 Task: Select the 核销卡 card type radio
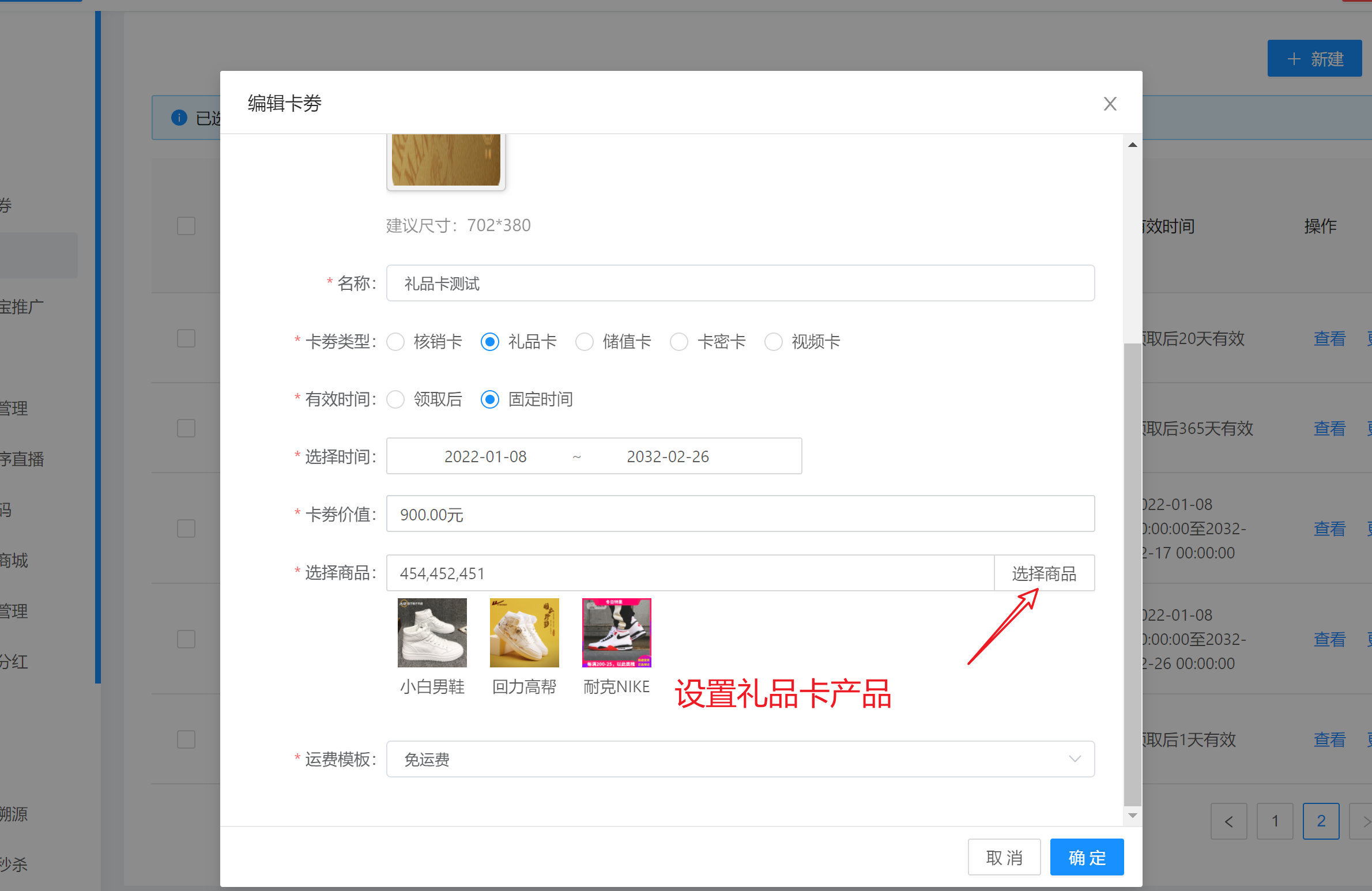click(395, 342)
